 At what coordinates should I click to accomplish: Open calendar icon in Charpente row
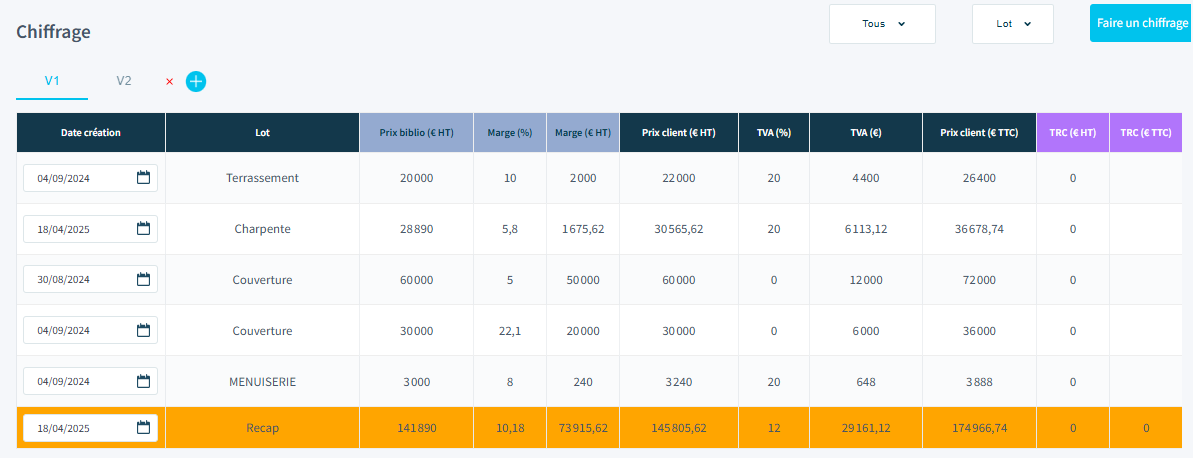[143, 229]
